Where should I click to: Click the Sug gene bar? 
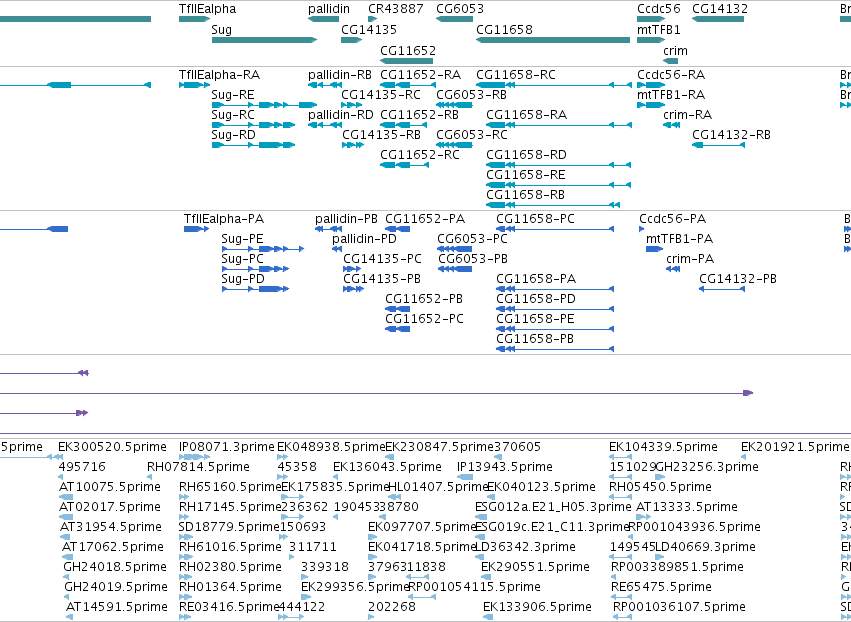coord(264,40)
